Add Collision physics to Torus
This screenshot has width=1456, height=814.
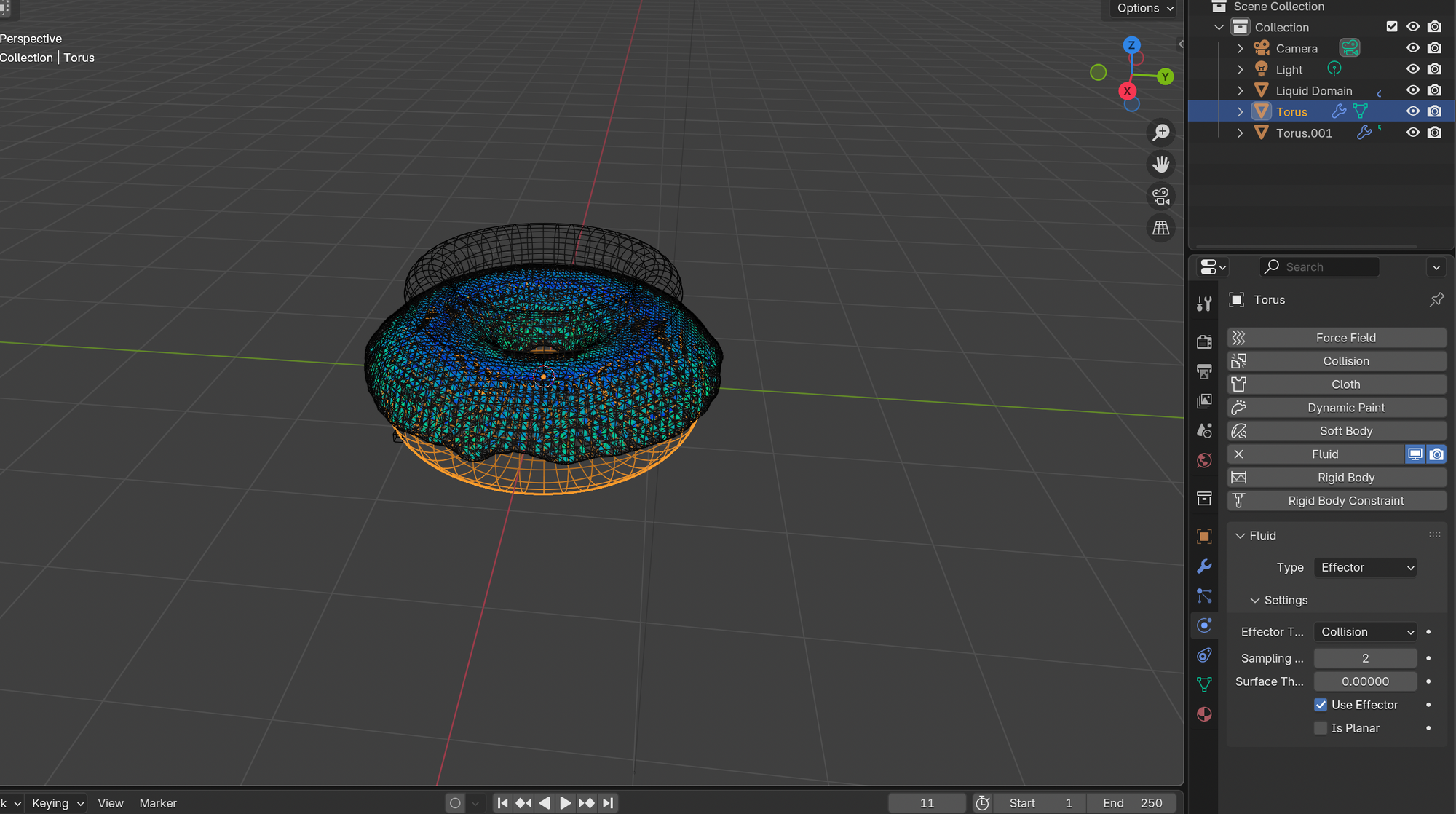[1337, 361]
